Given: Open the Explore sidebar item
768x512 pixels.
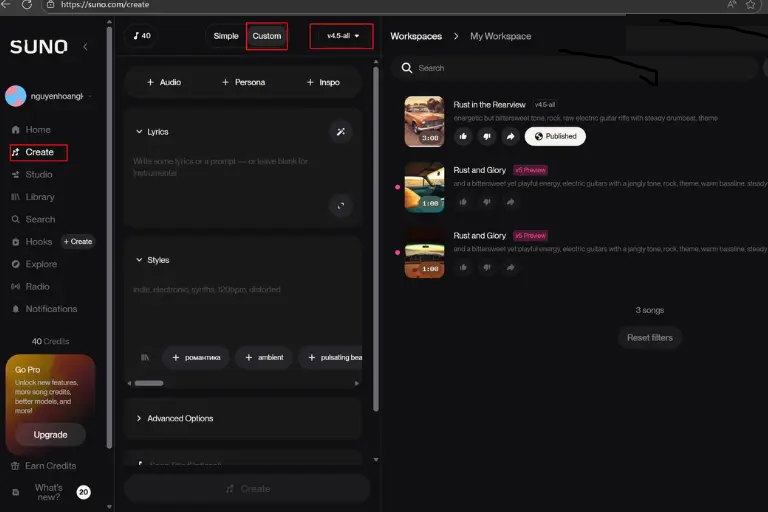Looking at the screenshot, I should (x=34, y=264).
